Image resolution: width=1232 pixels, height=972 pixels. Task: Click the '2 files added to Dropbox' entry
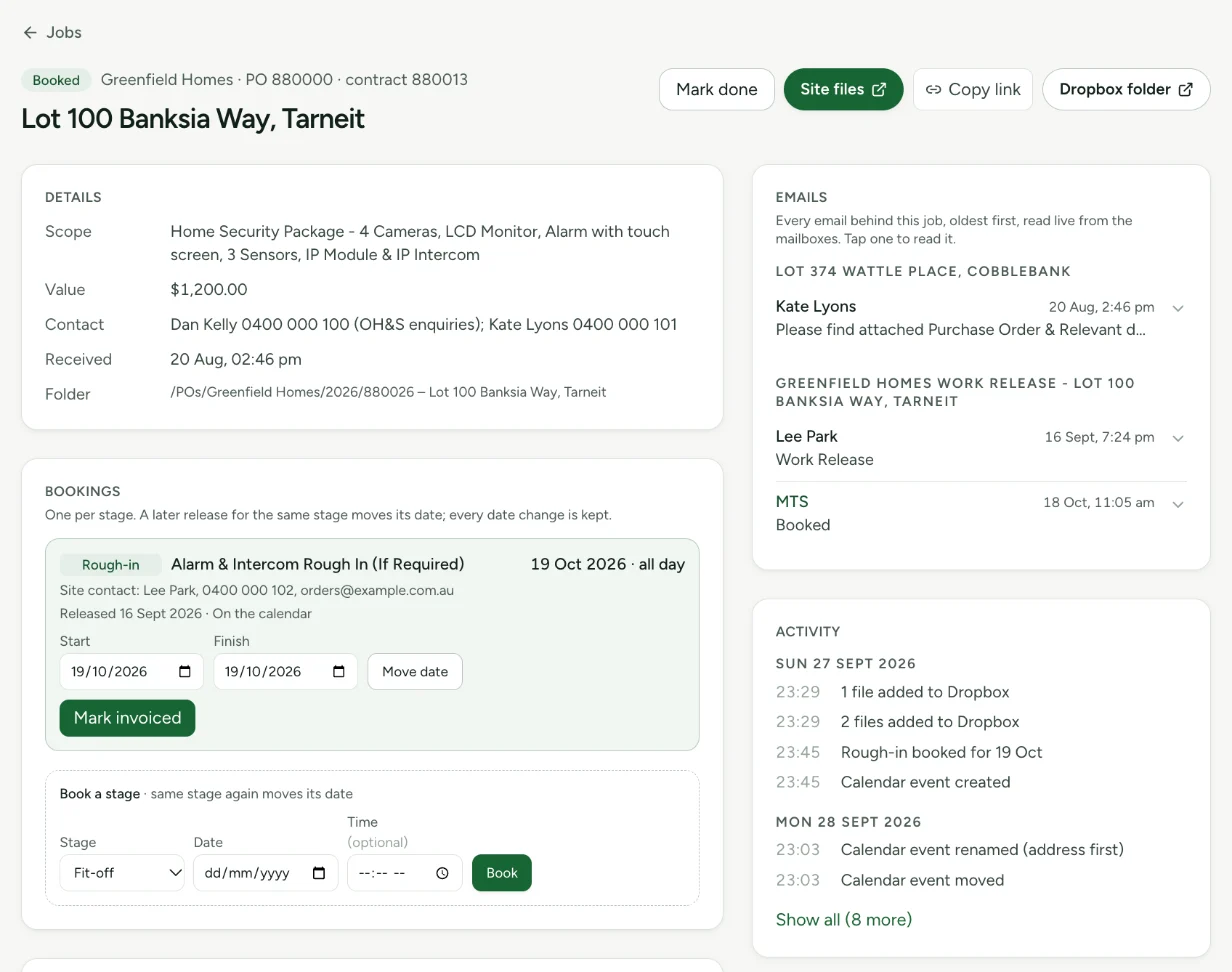930,722
